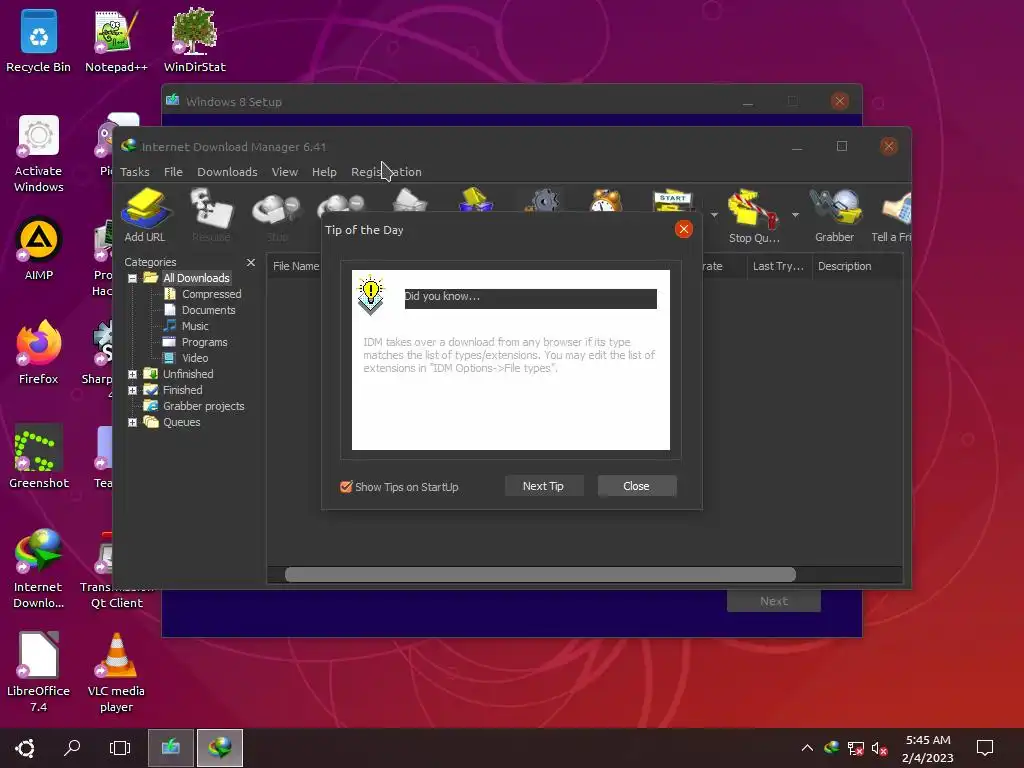Expand the Queues category node
Screen dimensions: 1024x768
pos(132,423)
